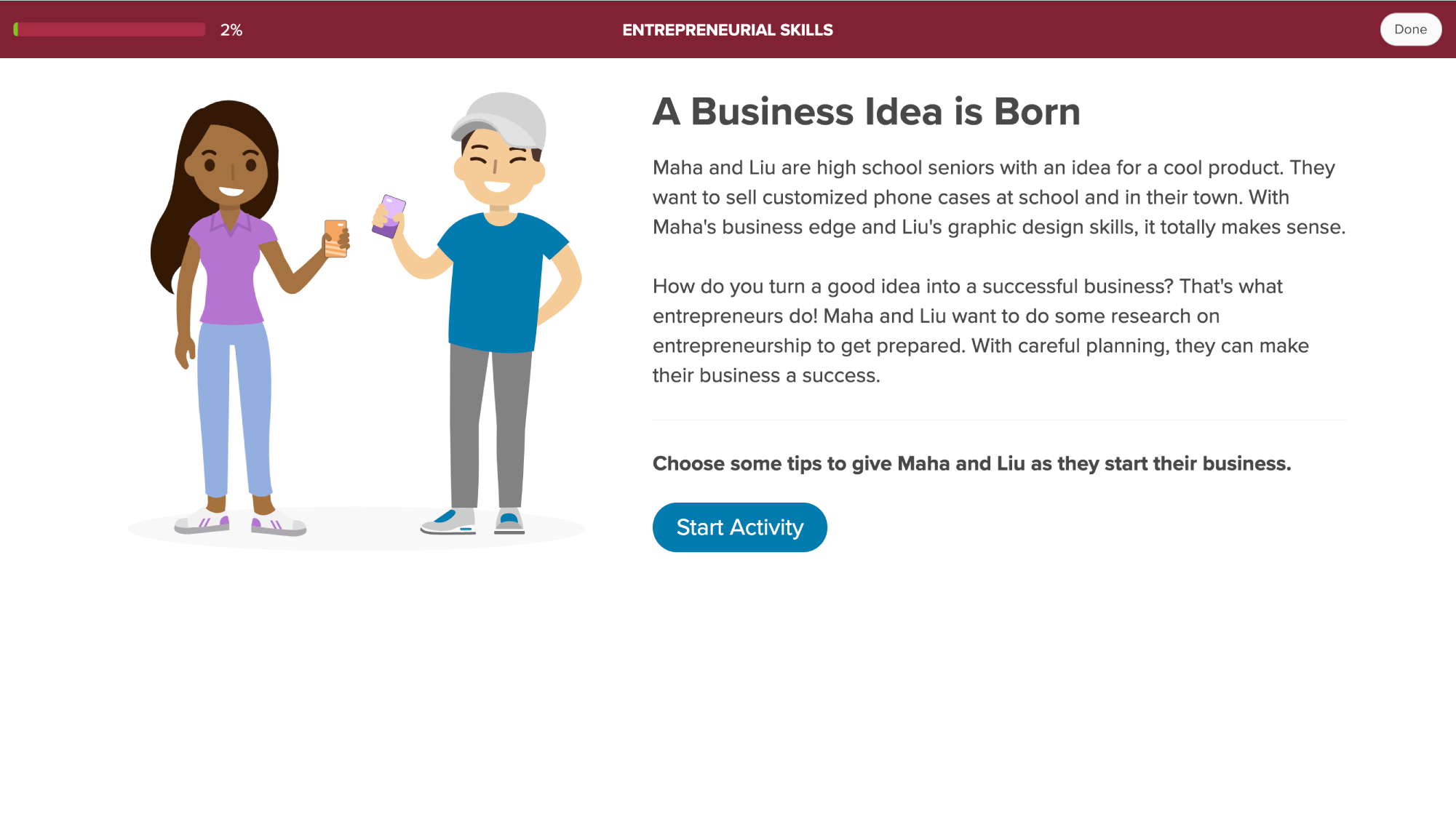The height and width of the screenshot is (819, 1456).
Task: Click the 2% progress label
Action: (x=231, y=30)
